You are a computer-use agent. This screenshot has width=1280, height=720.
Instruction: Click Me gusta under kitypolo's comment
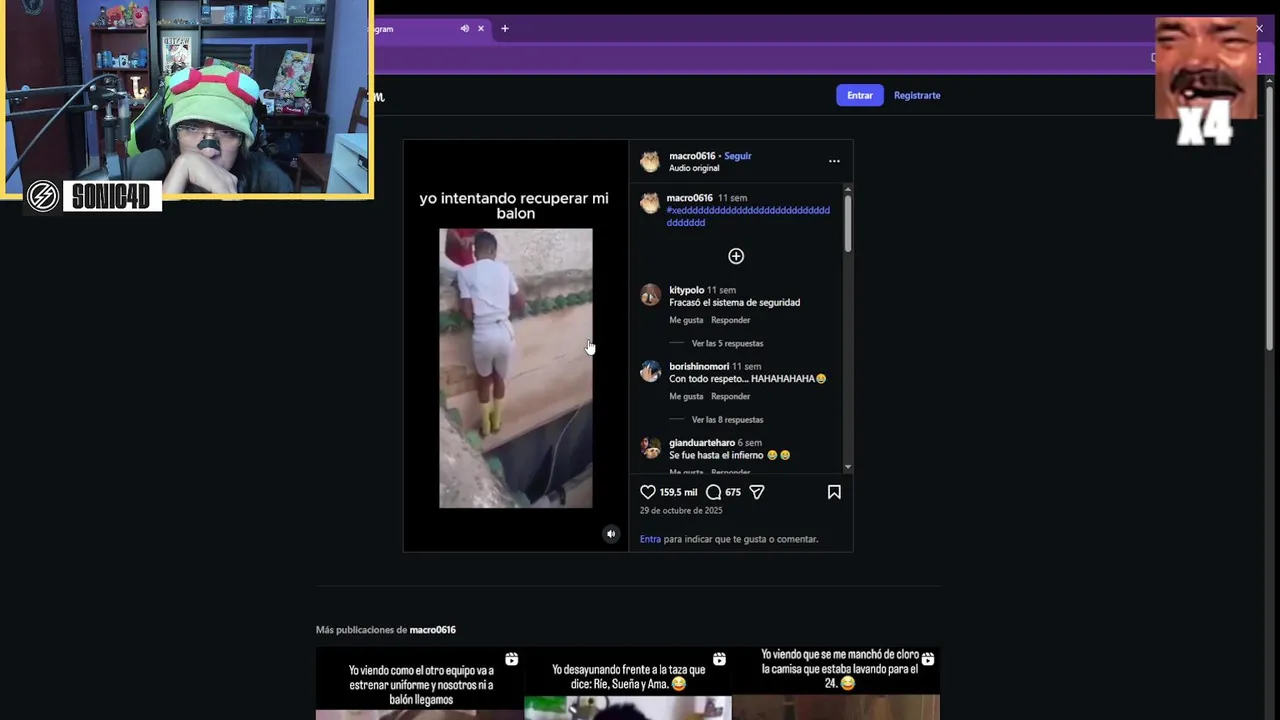pyautogui.click(x=686, y=320)
